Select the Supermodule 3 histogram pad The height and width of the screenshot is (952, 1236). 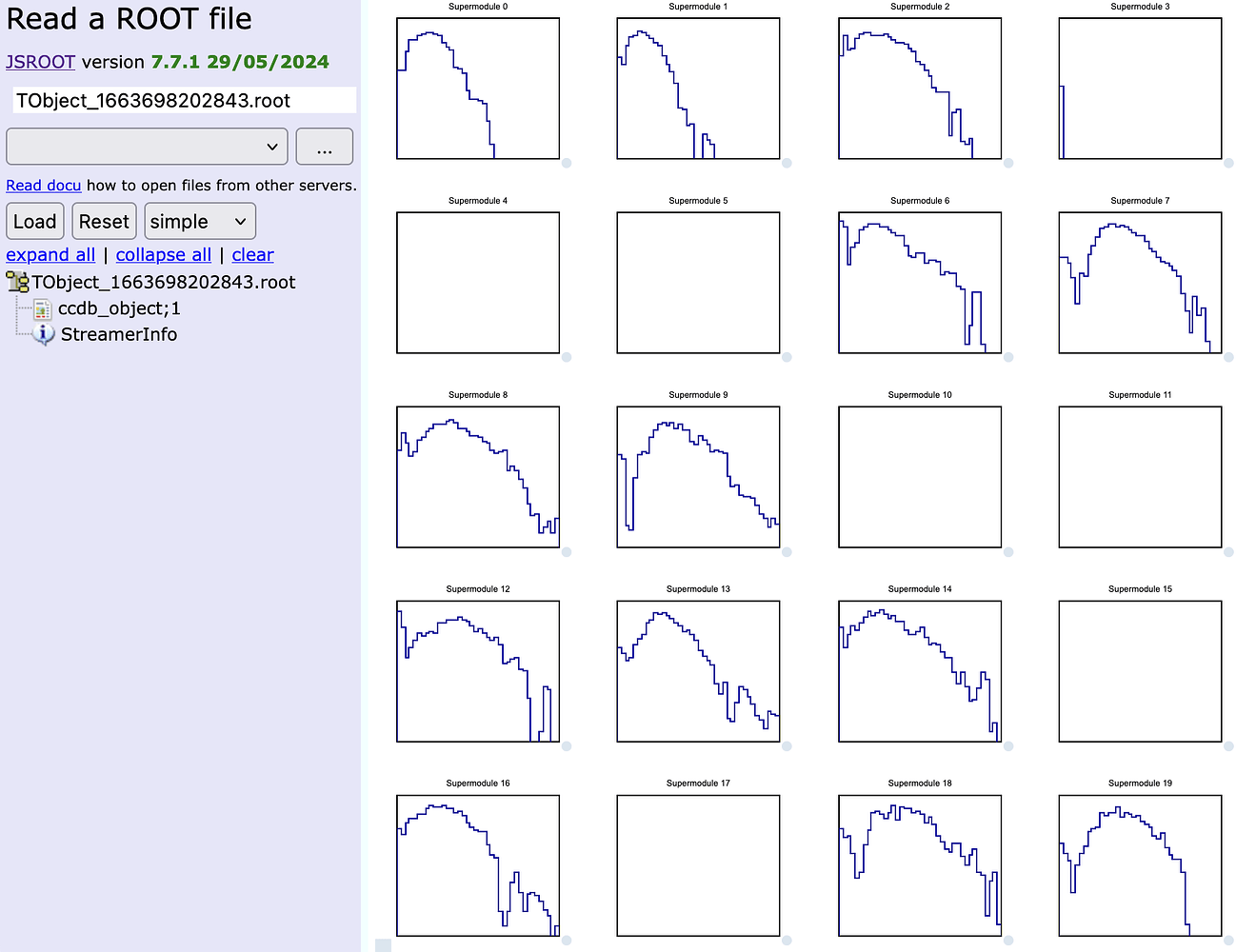click(1140, 89)
